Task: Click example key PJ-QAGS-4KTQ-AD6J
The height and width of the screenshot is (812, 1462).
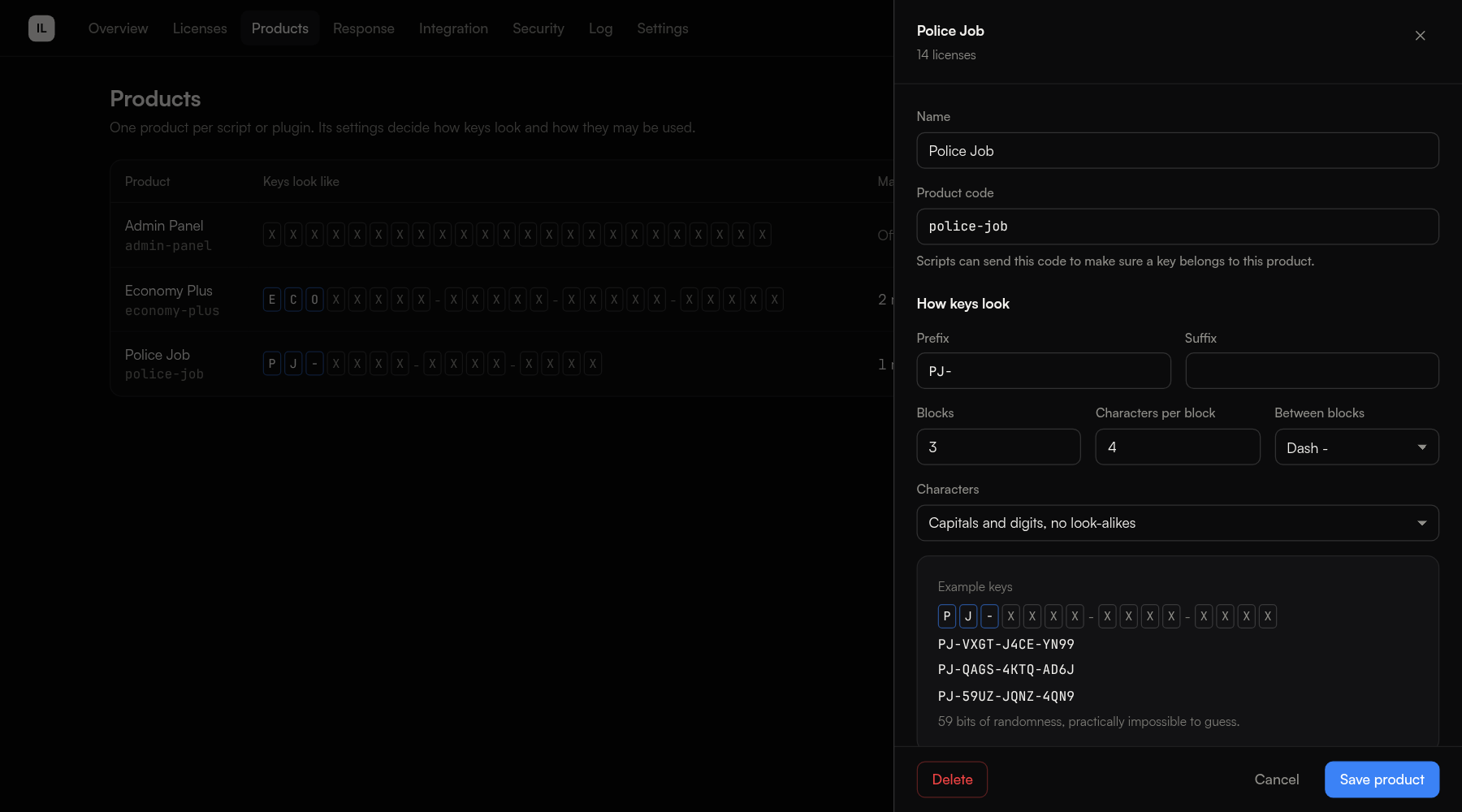Action: [1006, 670]
